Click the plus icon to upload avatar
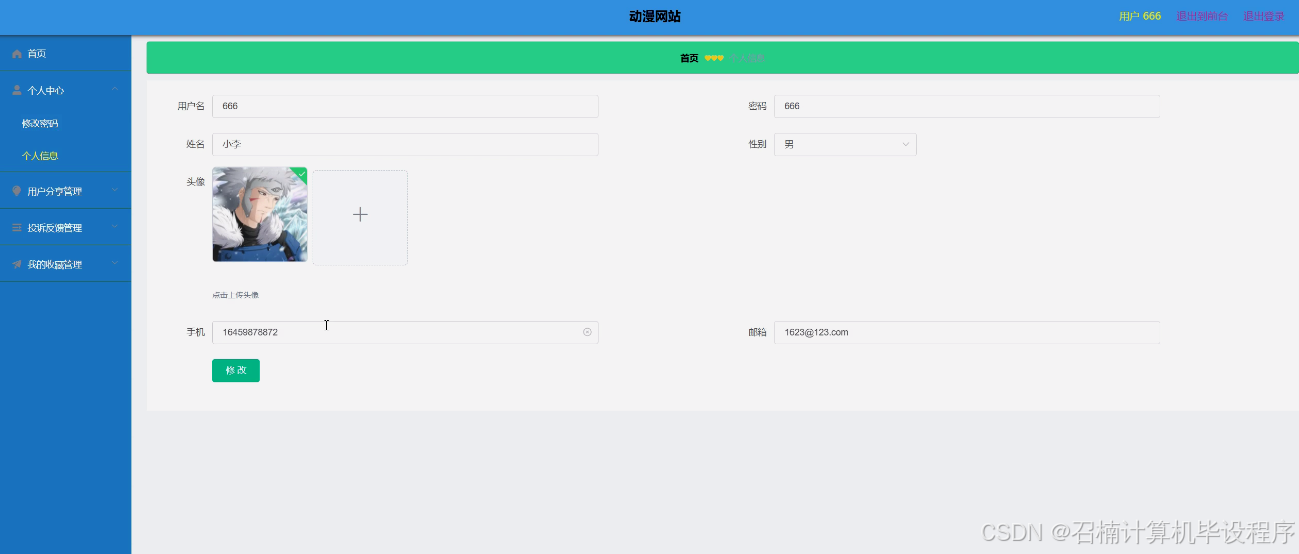 click(x=360, y=215)
